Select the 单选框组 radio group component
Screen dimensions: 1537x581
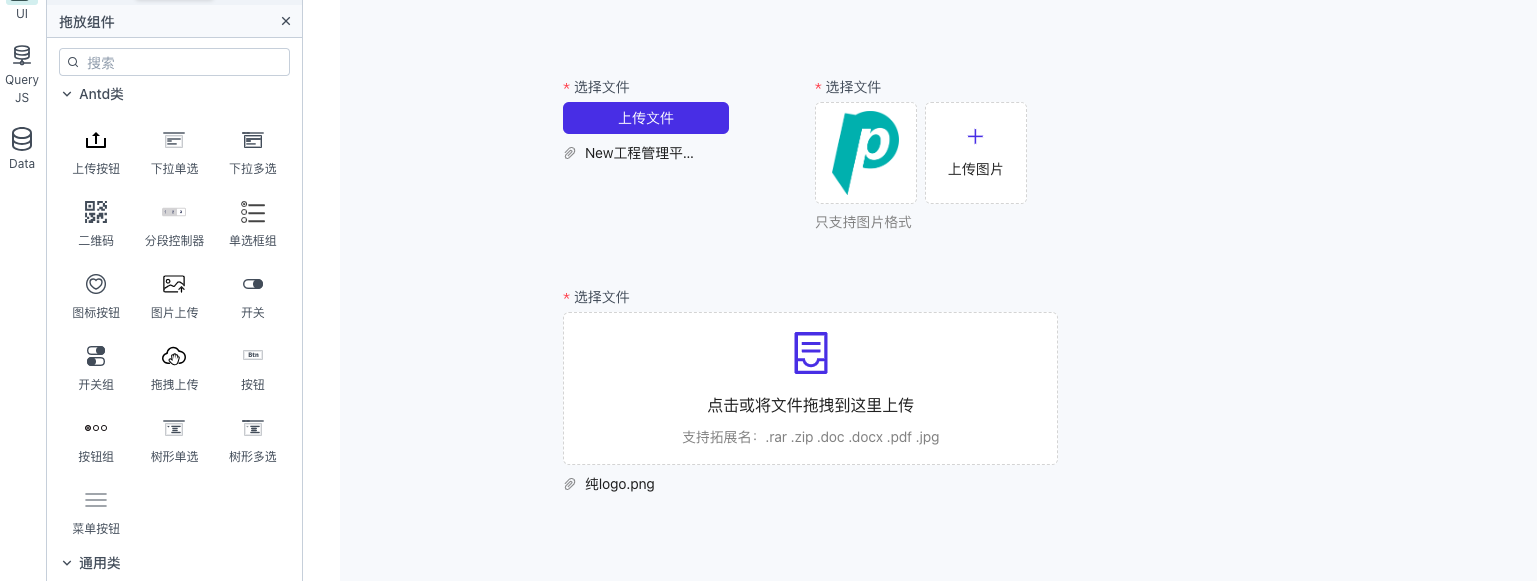pyautogui.click(x=253, y=212)
